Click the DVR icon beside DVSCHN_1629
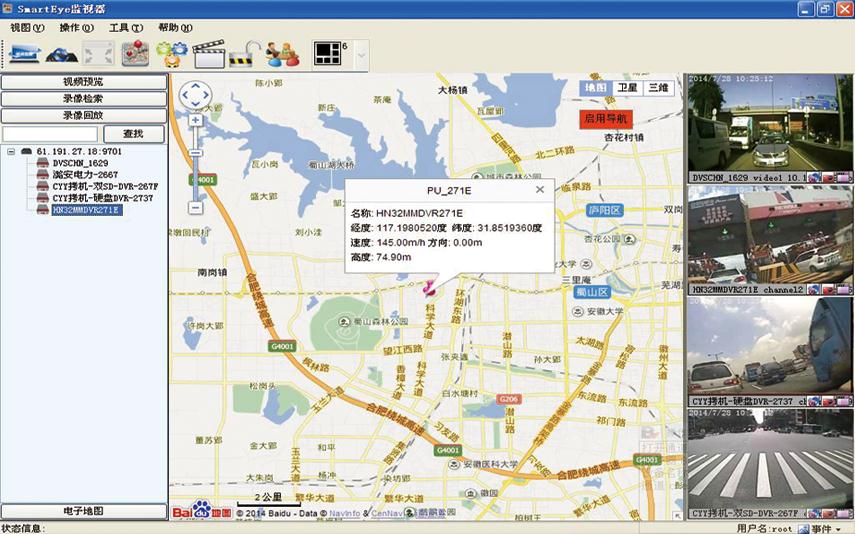This screenshot has height=534, width=855. click(x=43, y=163)
